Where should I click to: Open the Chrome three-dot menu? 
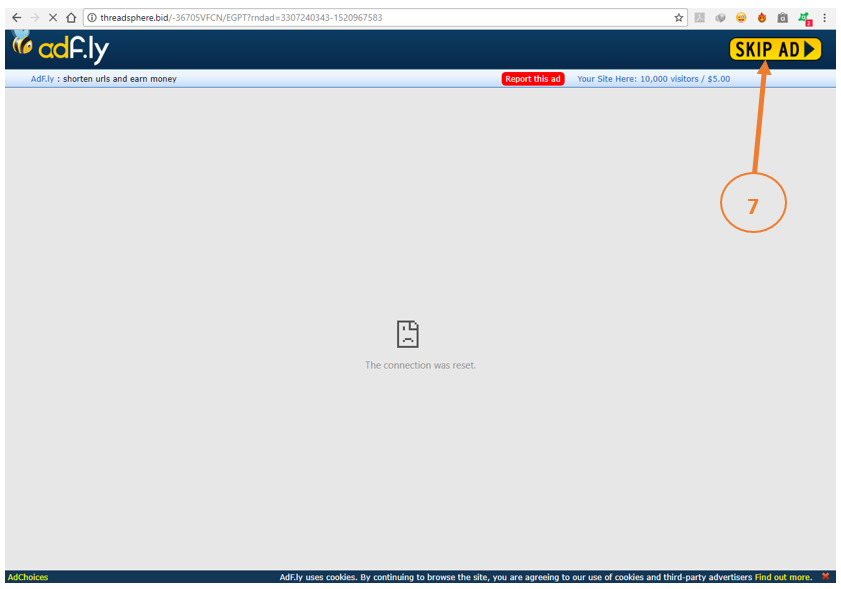coord(825,18)
